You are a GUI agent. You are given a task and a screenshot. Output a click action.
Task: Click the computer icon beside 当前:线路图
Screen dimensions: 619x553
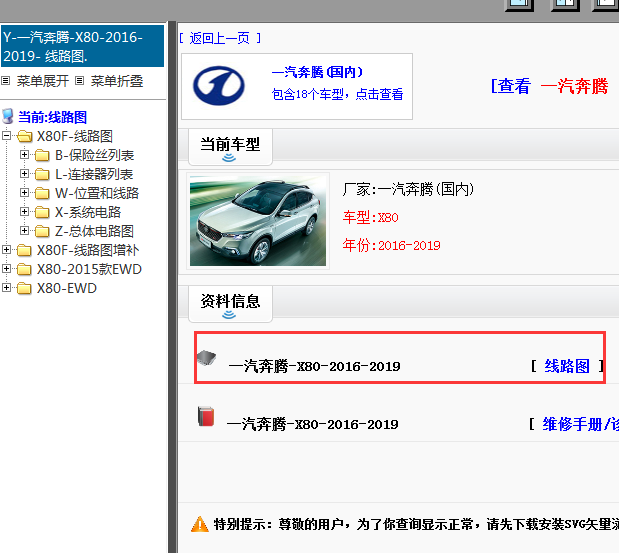pyautogui.click(x=8, y=117)
